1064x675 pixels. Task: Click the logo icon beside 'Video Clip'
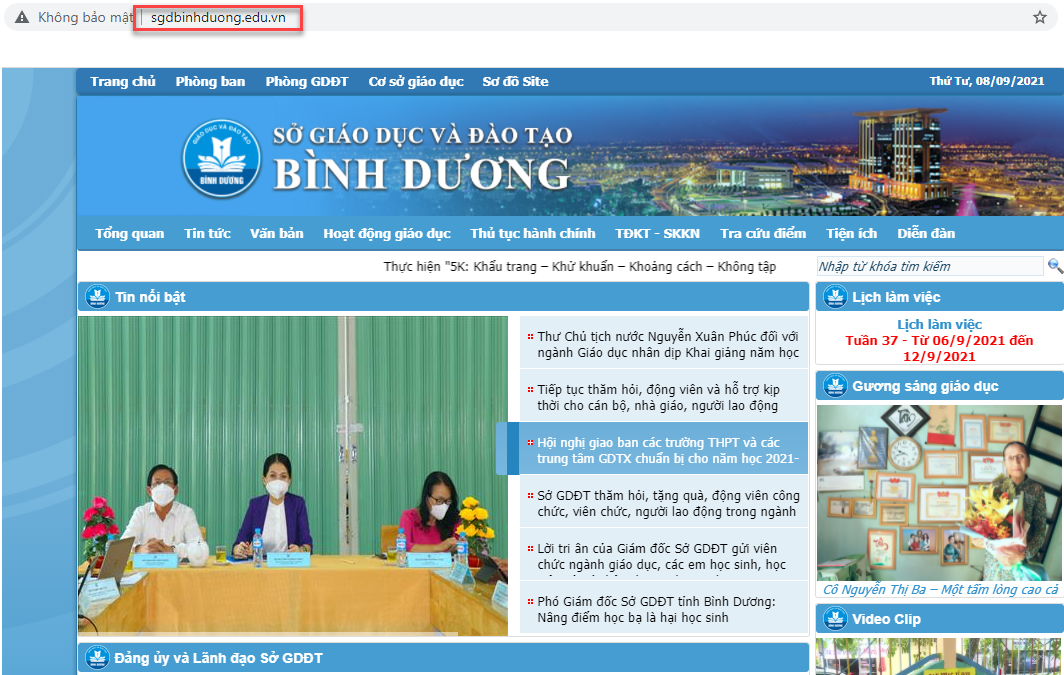pos(835,619)
